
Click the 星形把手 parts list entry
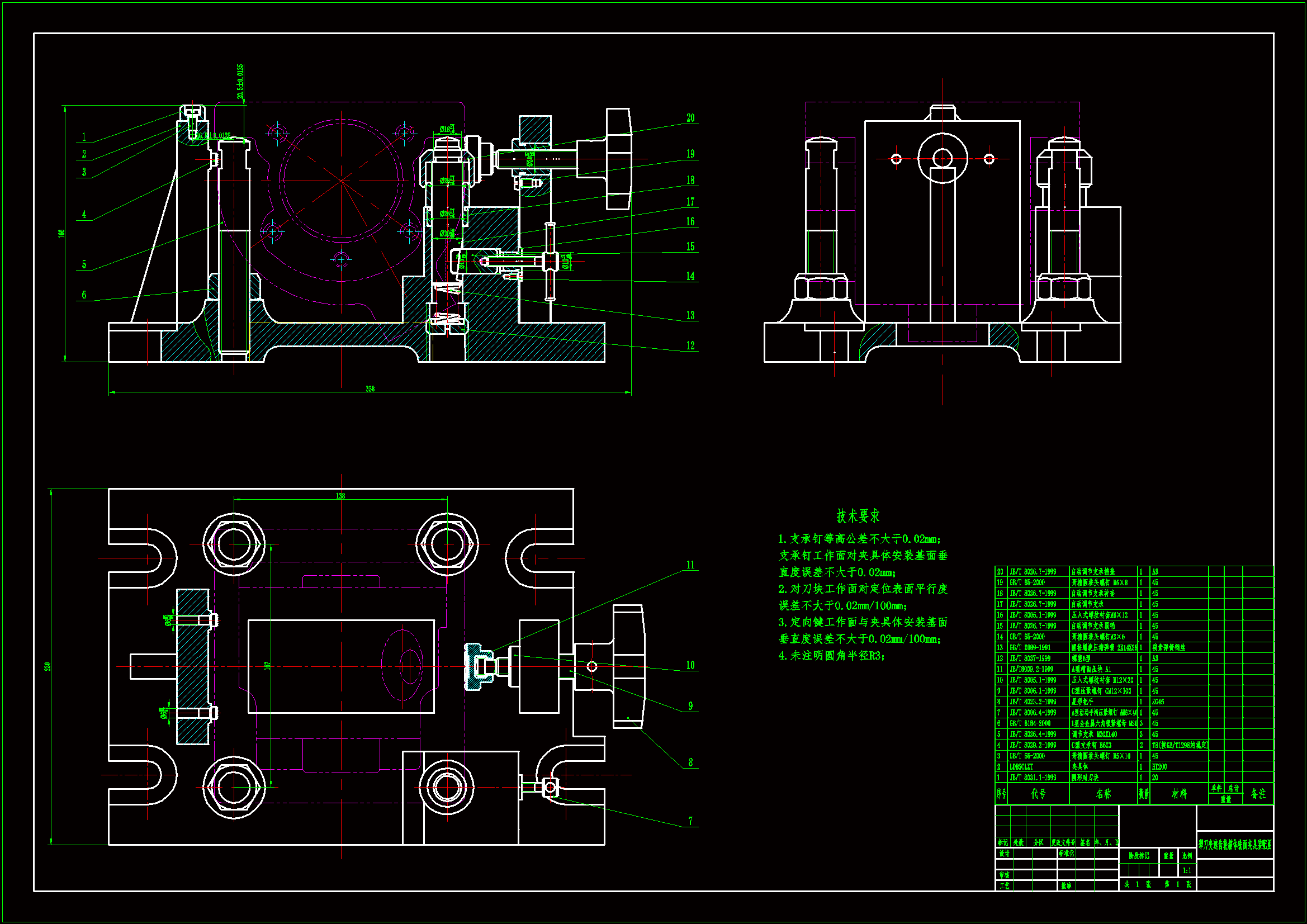click(x=1082, y=702)
